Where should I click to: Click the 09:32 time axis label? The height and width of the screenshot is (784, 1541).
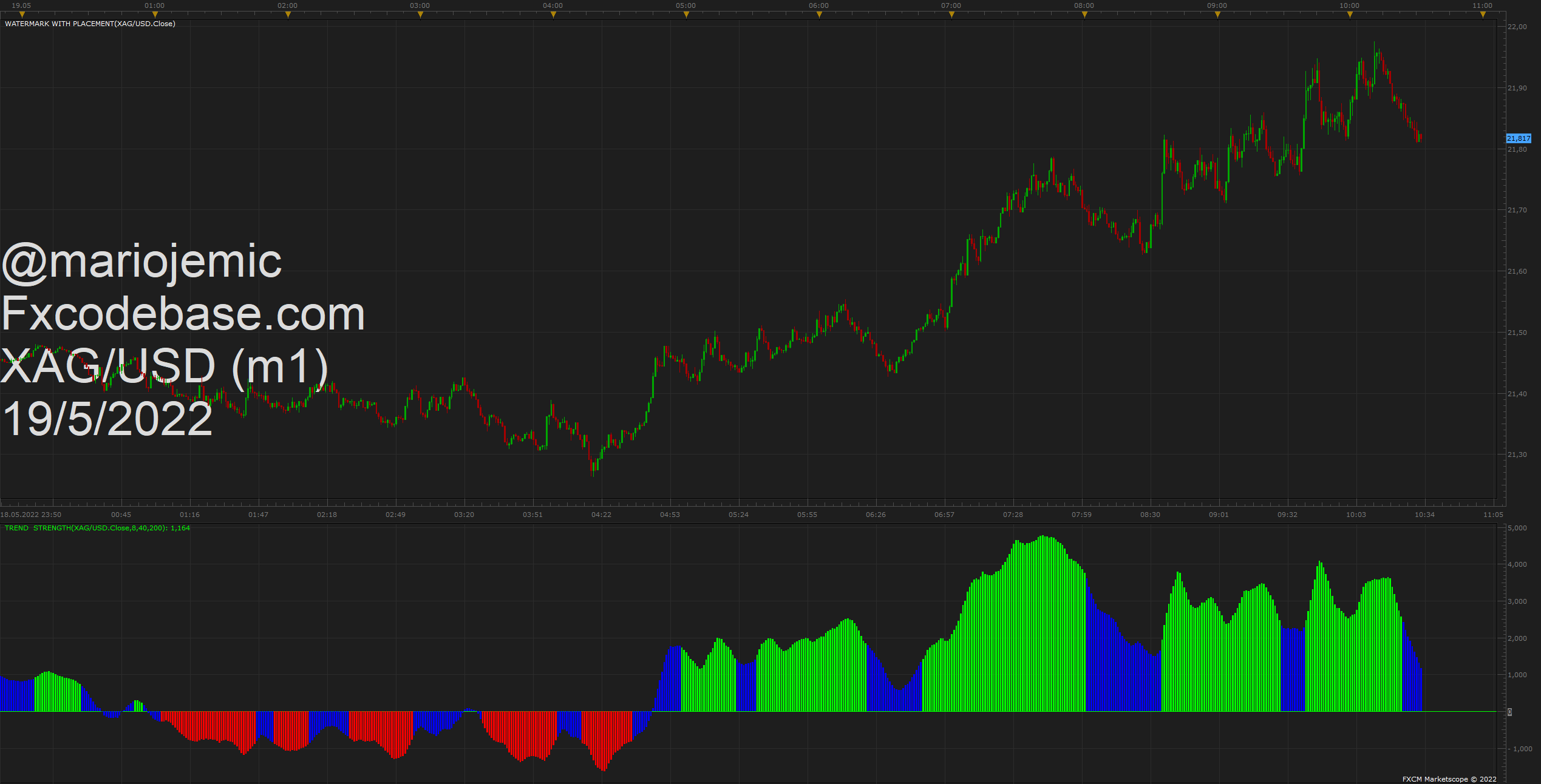1288,515
